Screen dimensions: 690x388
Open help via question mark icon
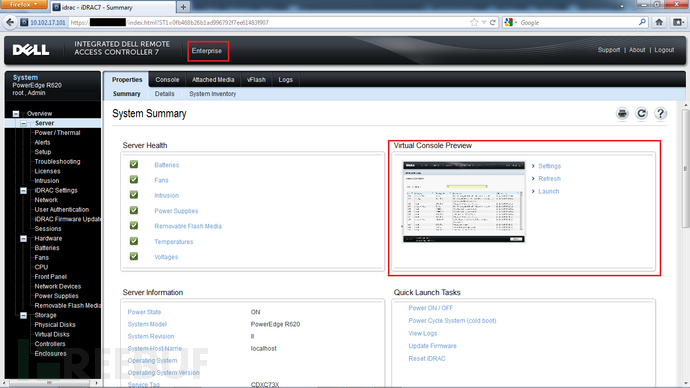tap(660, 113)
